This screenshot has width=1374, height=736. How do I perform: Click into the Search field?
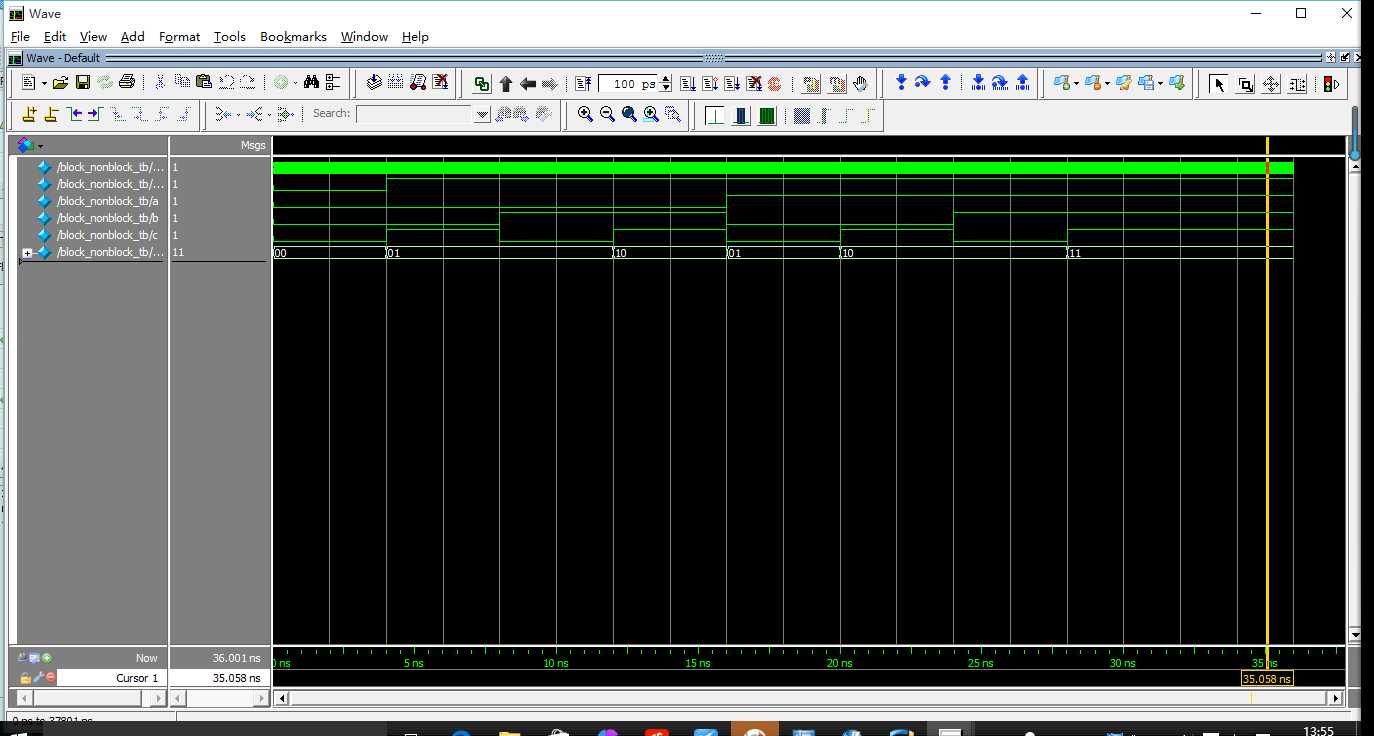coord(414,114)
